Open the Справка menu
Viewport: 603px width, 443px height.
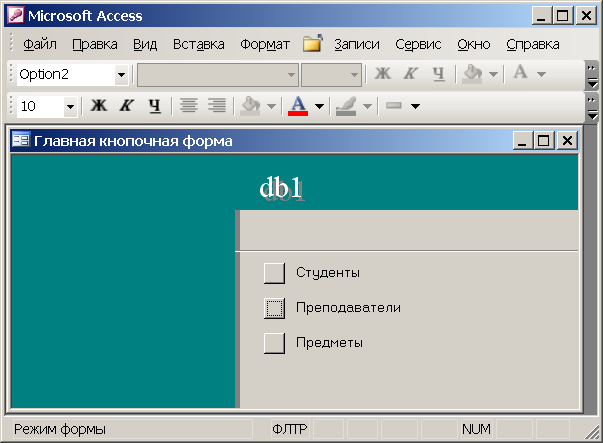pos(533,44)
